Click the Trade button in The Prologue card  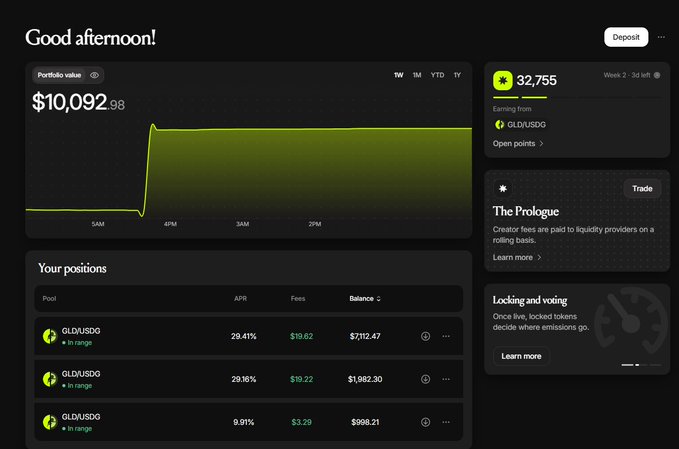(642, 189)
